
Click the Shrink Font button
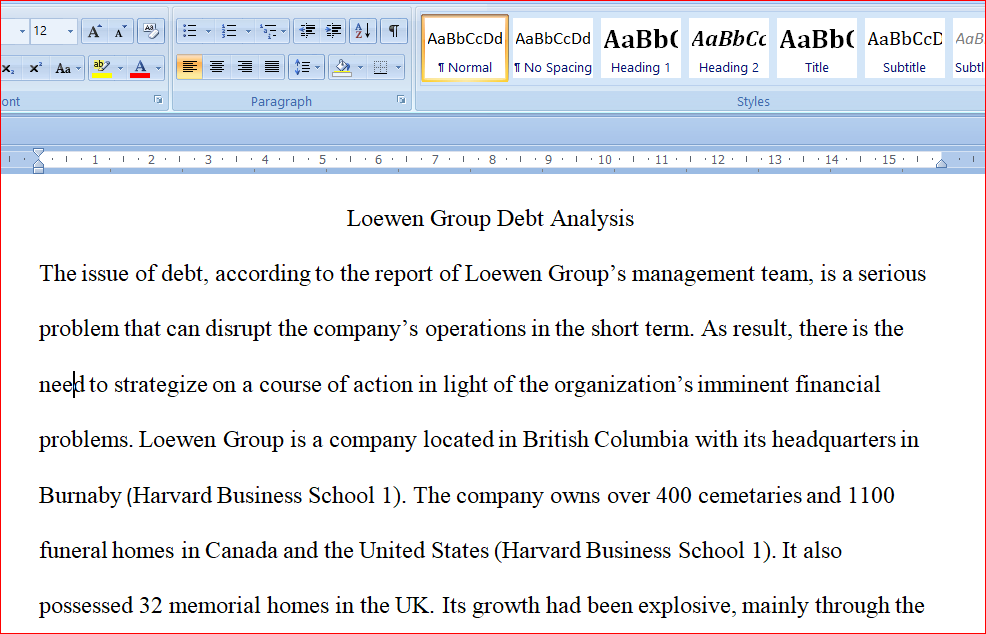120,31
